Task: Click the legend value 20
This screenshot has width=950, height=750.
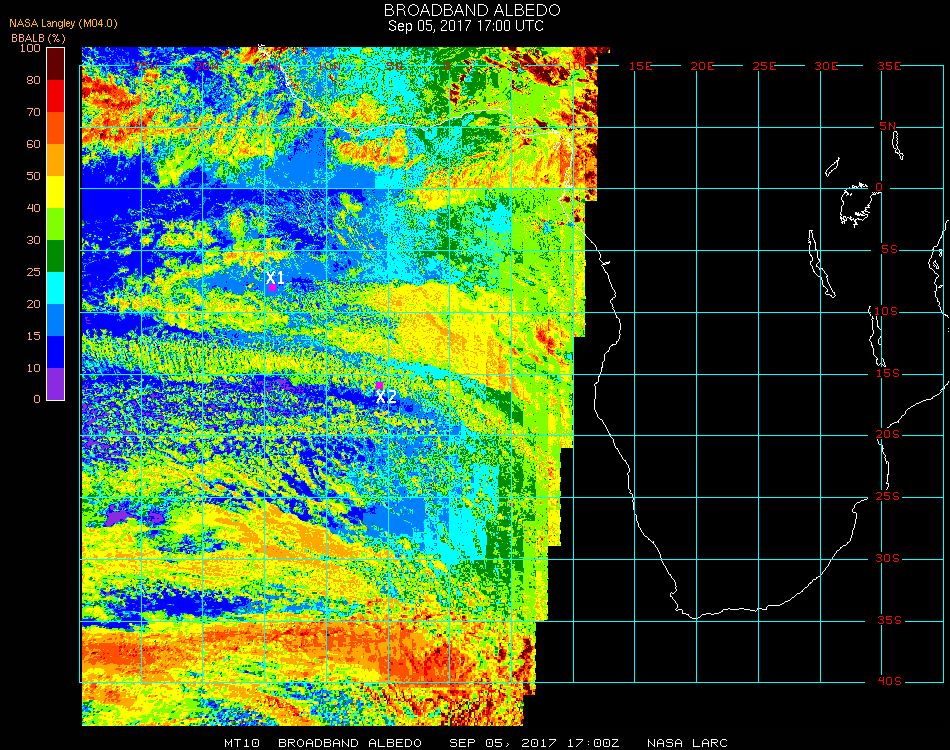Action: tap(33, 304)
